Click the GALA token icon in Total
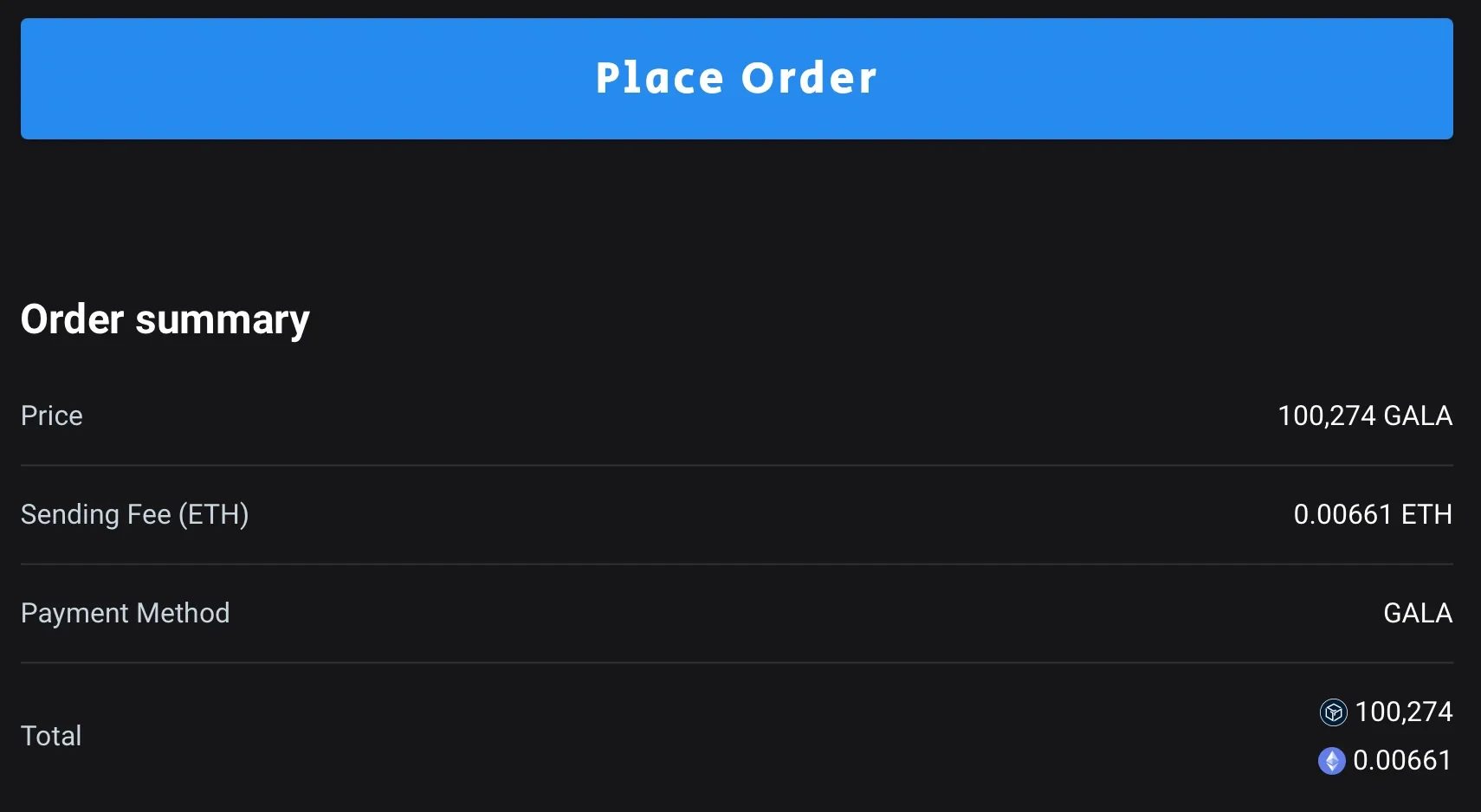 (1333, 712)
